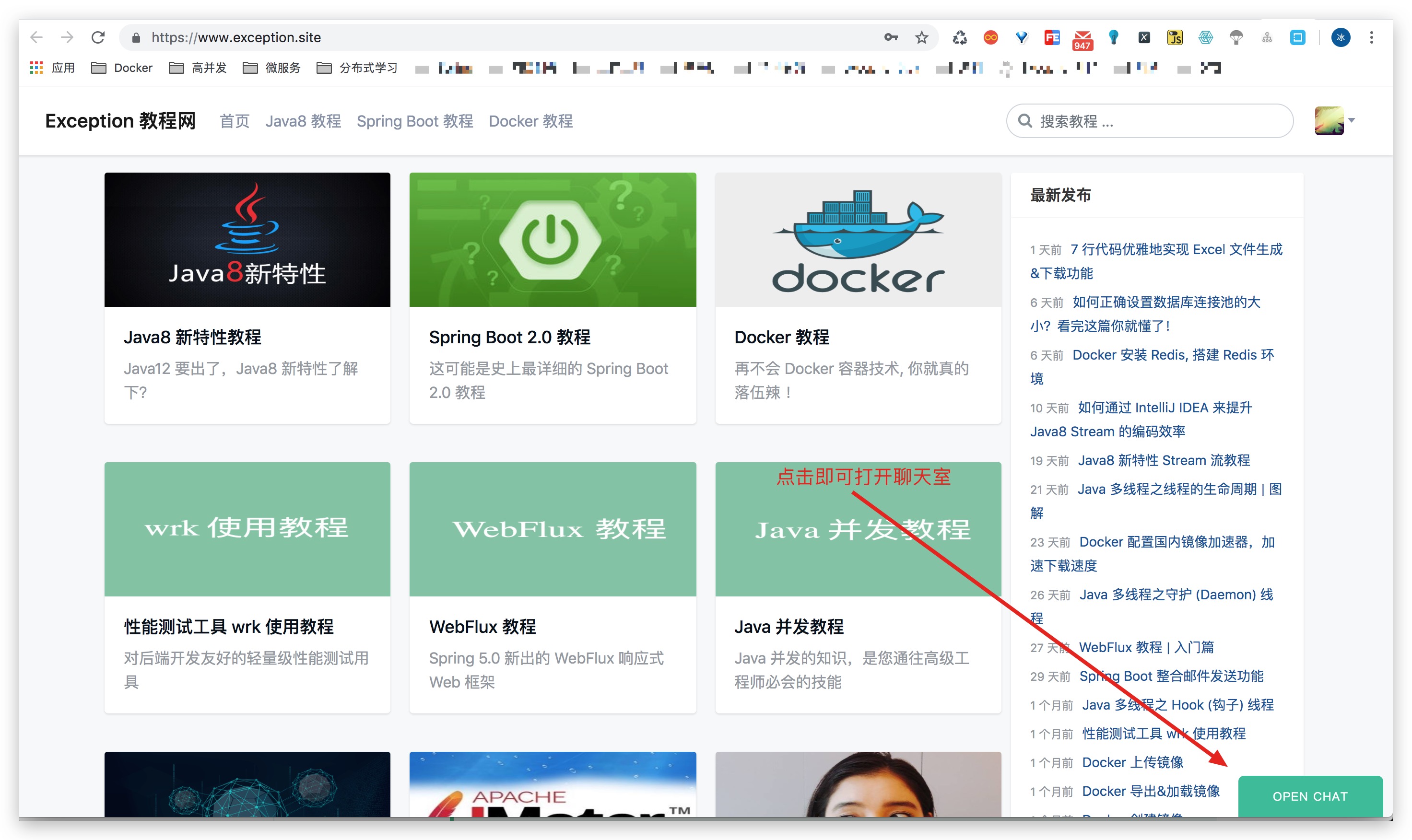This screenshot has width=1412, height=840.
Task: Click the browser forward arrow
Action: coord(67,37)
